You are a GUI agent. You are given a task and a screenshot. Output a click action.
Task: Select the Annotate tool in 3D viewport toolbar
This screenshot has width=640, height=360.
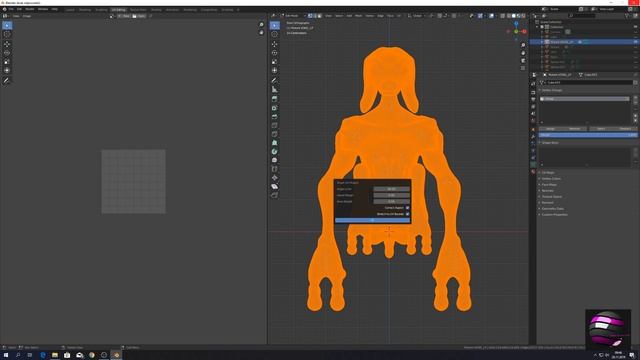[x=275, y=80]
